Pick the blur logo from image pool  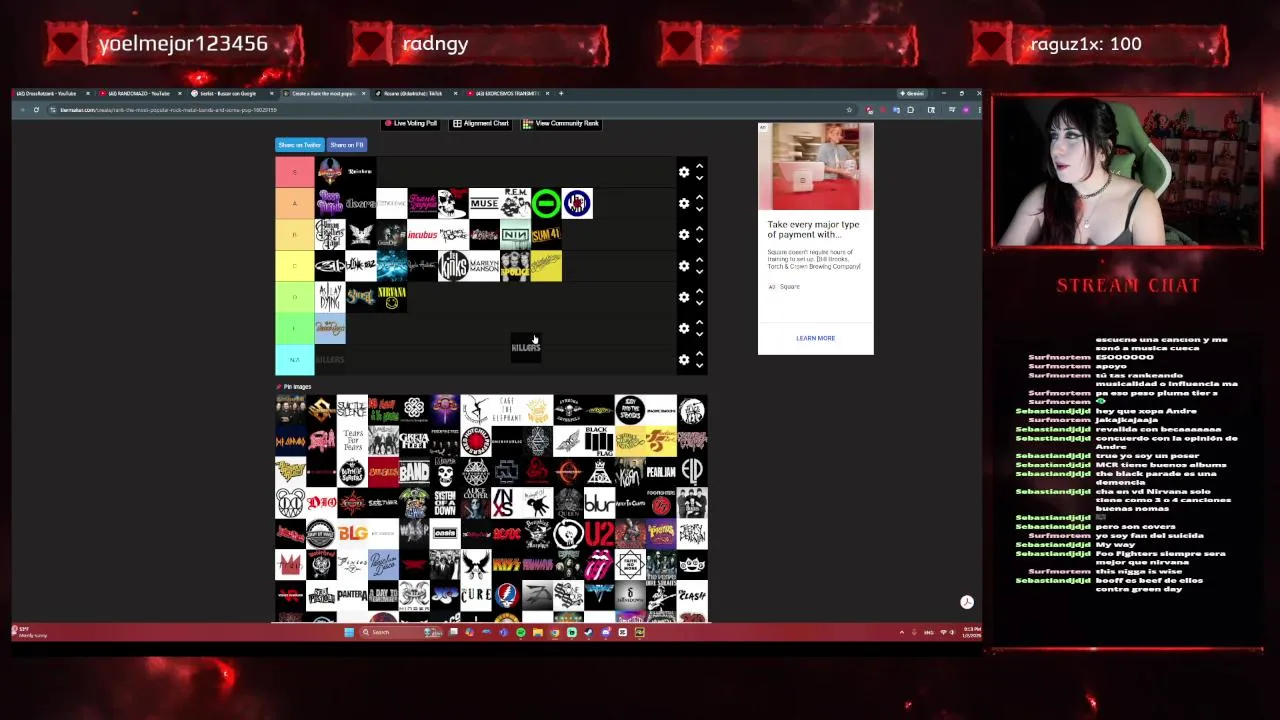coord(600,503)
